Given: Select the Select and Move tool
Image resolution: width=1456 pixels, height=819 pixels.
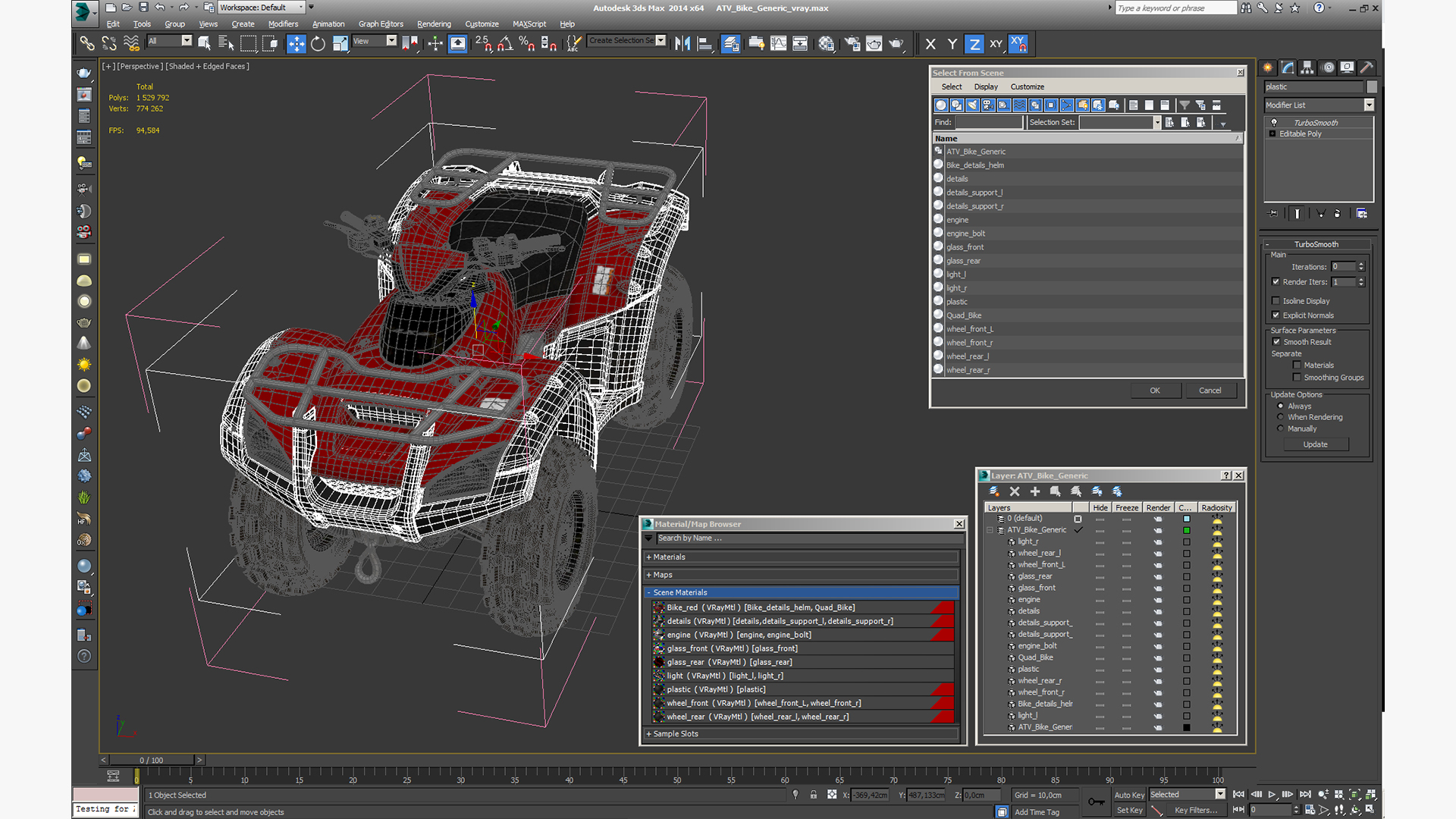Looking at the screenshot, I should [x=296, y=44].
